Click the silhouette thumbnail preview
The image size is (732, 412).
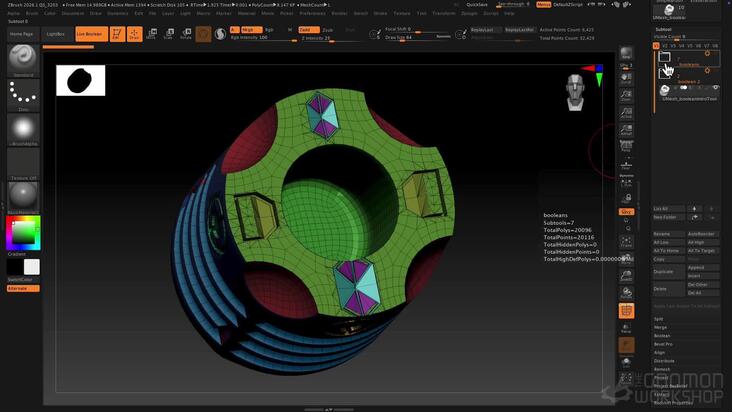pyautogui.click(x=80, y=80)
